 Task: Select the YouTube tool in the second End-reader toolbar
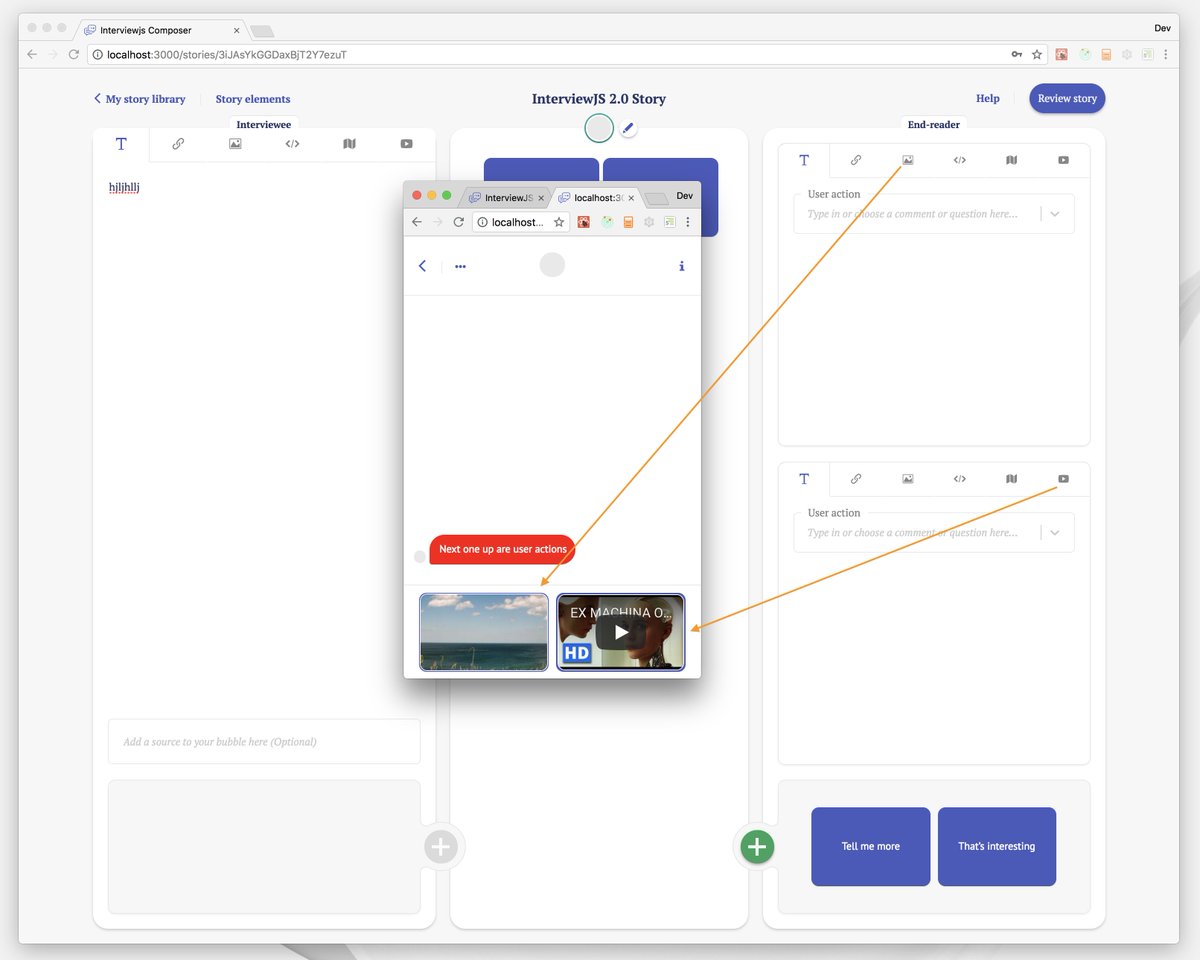click(1063, 478)
